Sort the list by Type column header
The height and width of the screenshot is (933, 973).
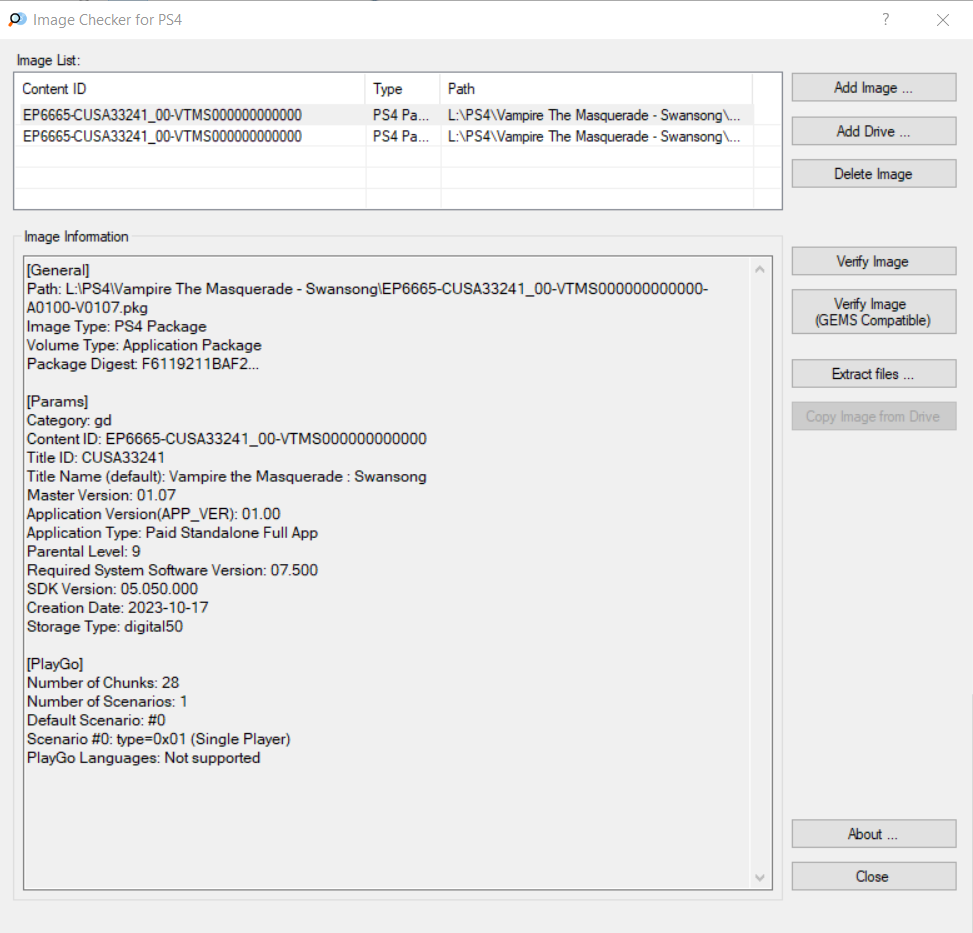[402, 89]
